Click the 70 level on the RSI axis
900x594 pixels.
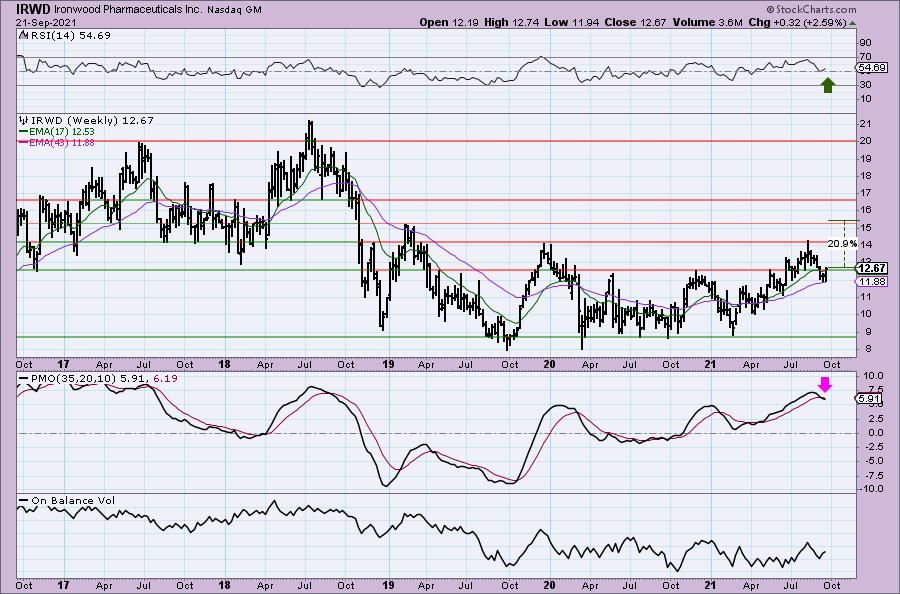pyautogui.click(x=865, y=57)
